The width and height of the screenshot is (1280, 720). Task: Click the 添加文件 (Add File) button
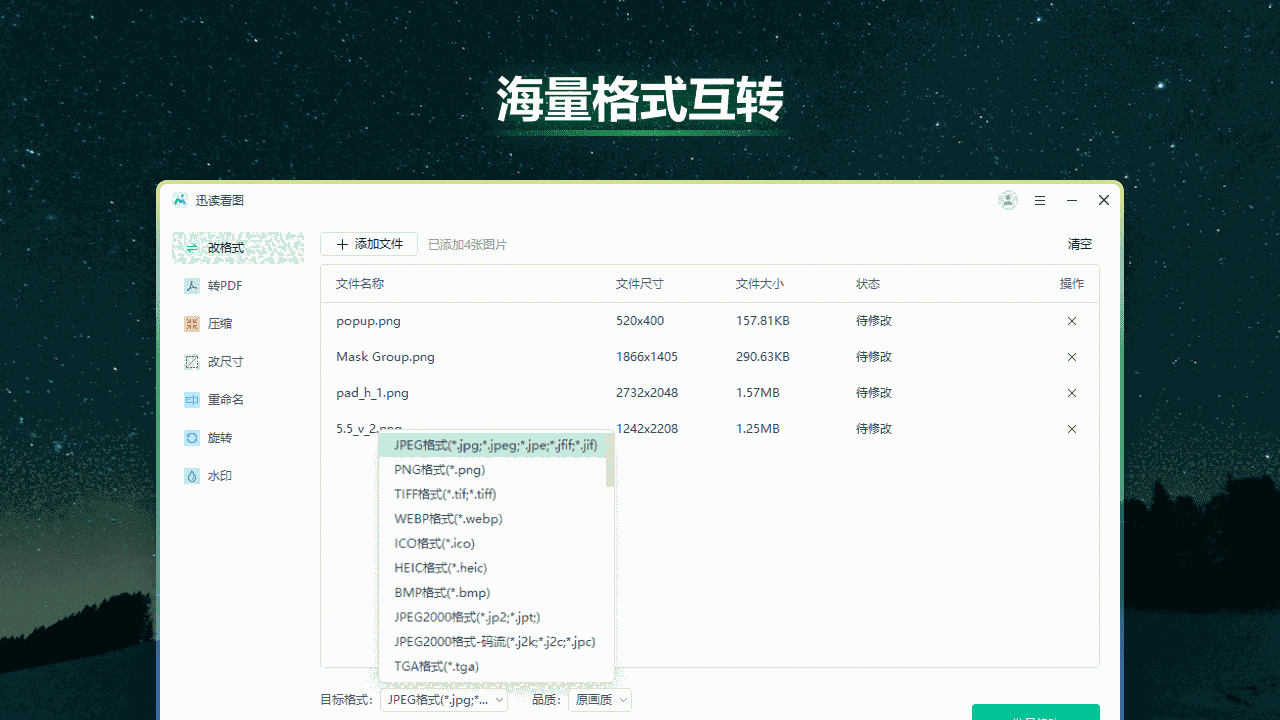(x=368, y=243)
